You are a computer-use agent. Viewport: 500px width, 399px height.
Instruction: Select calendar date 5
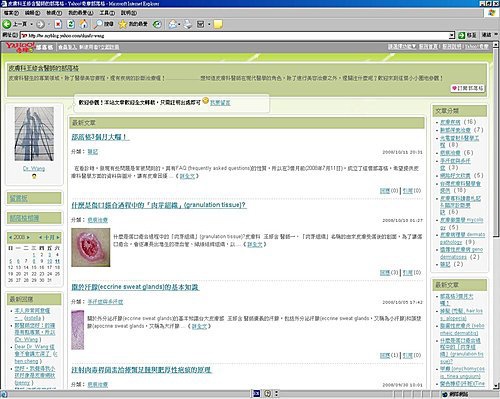tap(11, 261)
